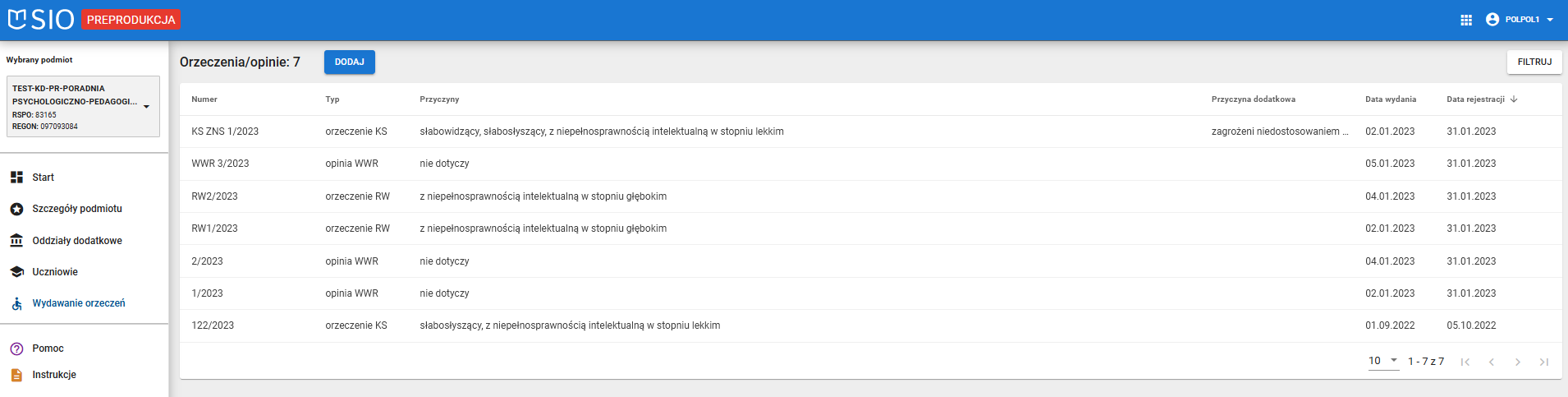Click the SIO logo

pyautogui.click(x=41, y=19)
